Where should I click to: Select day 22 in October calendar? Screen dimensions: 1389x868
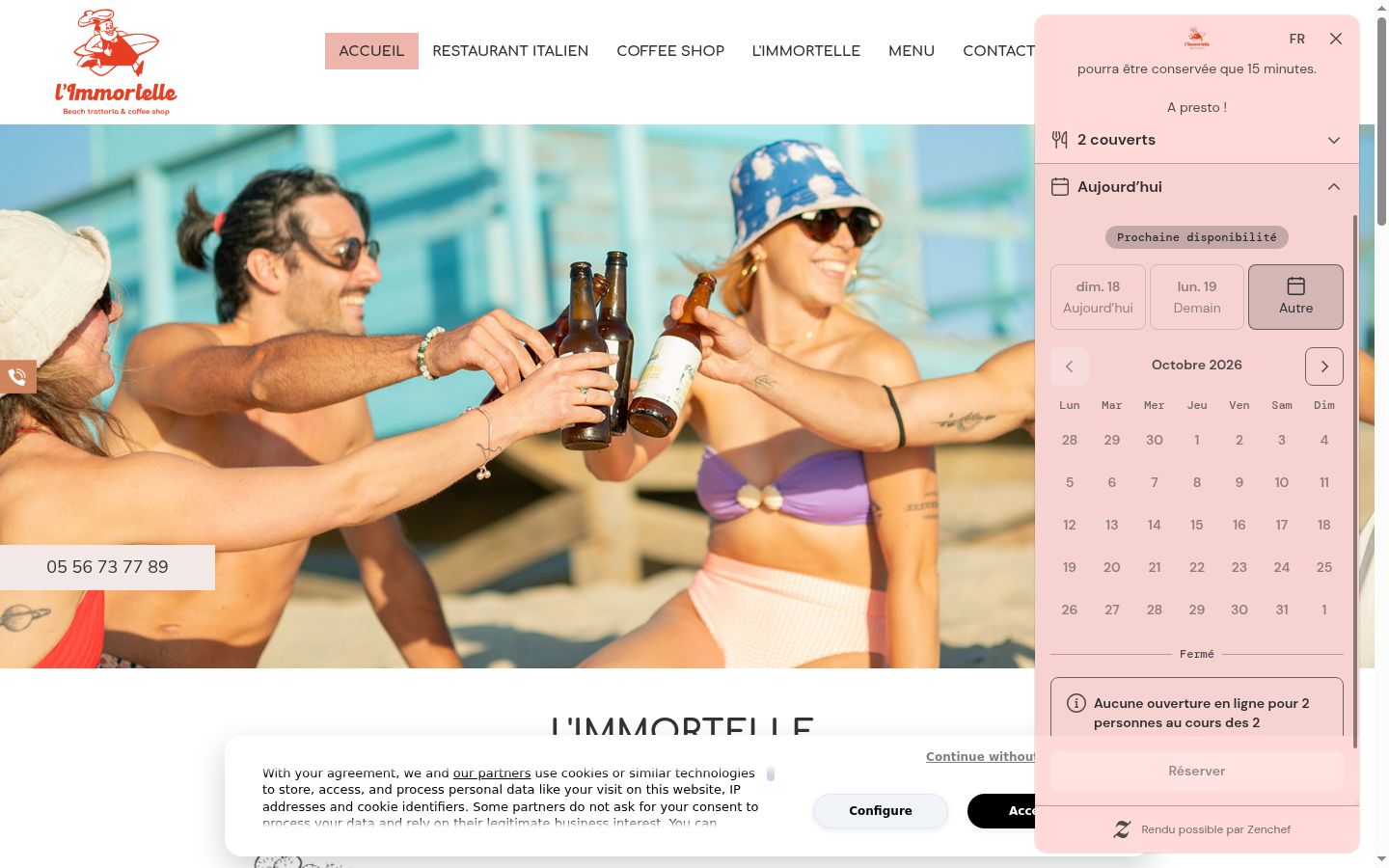[x=1197, y=567]
